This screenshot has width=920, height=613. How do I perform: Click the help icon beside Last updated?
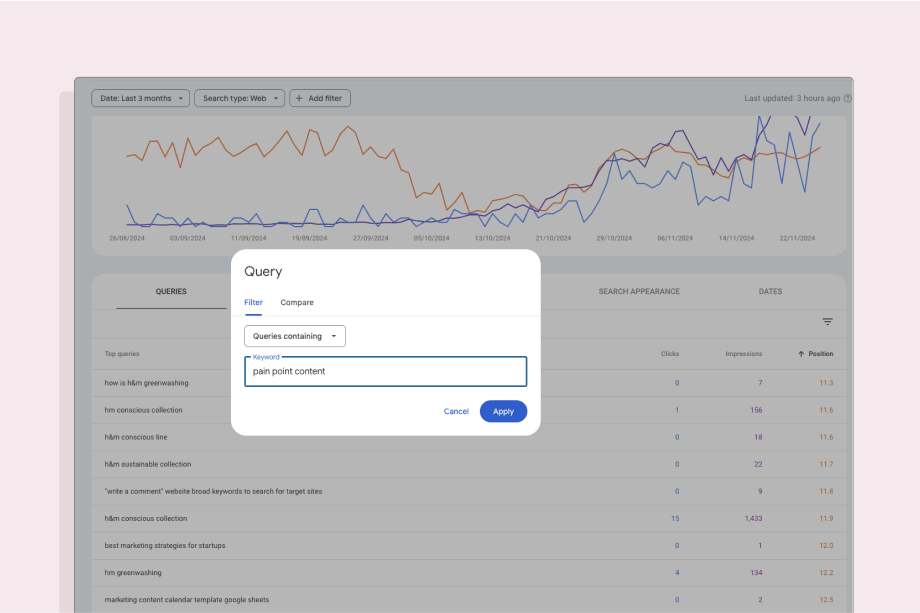click(x=846, y=98)
